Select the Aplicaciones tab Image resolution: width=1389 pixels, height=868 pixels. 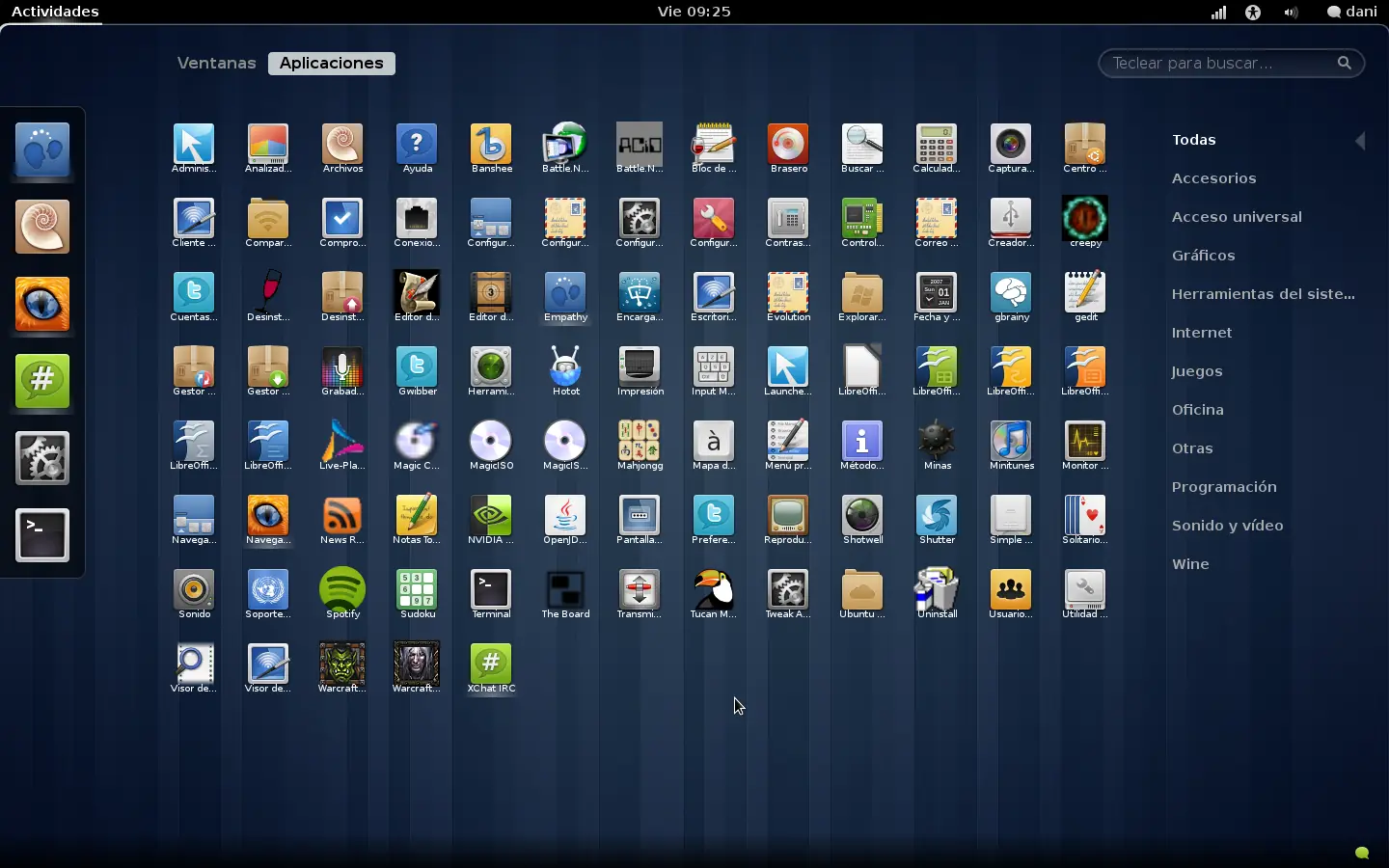[332, 63]
